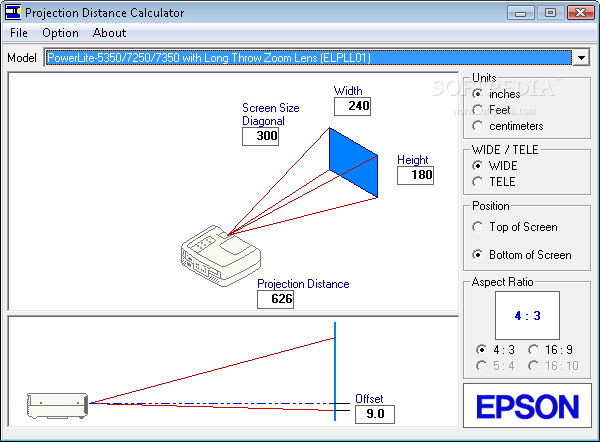Choose the TELE lens setting
Screen dimensions: 600x442
tap(494, 182)
